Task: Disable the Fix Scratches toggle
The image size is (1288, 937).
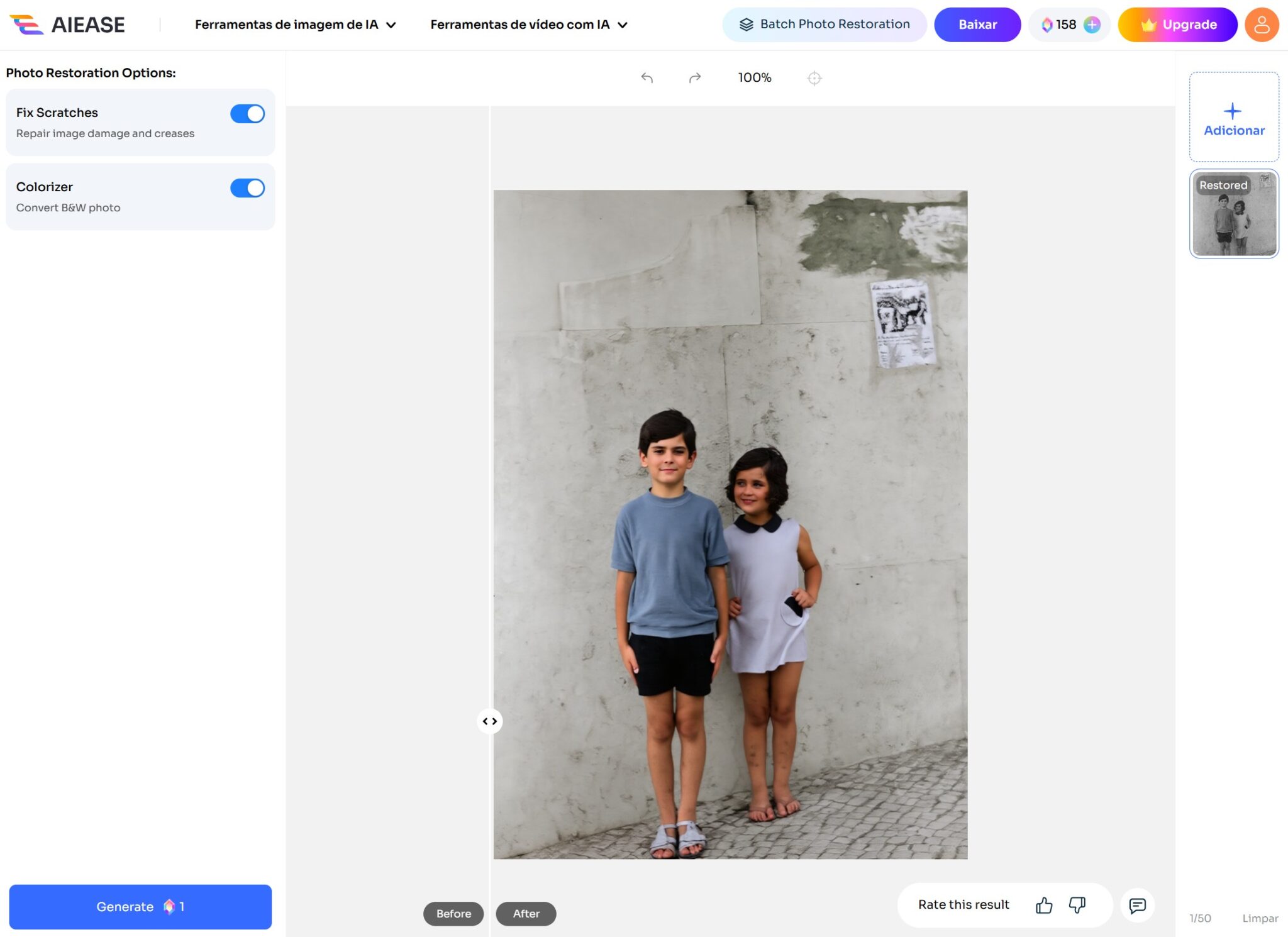Action: (247, 114)
